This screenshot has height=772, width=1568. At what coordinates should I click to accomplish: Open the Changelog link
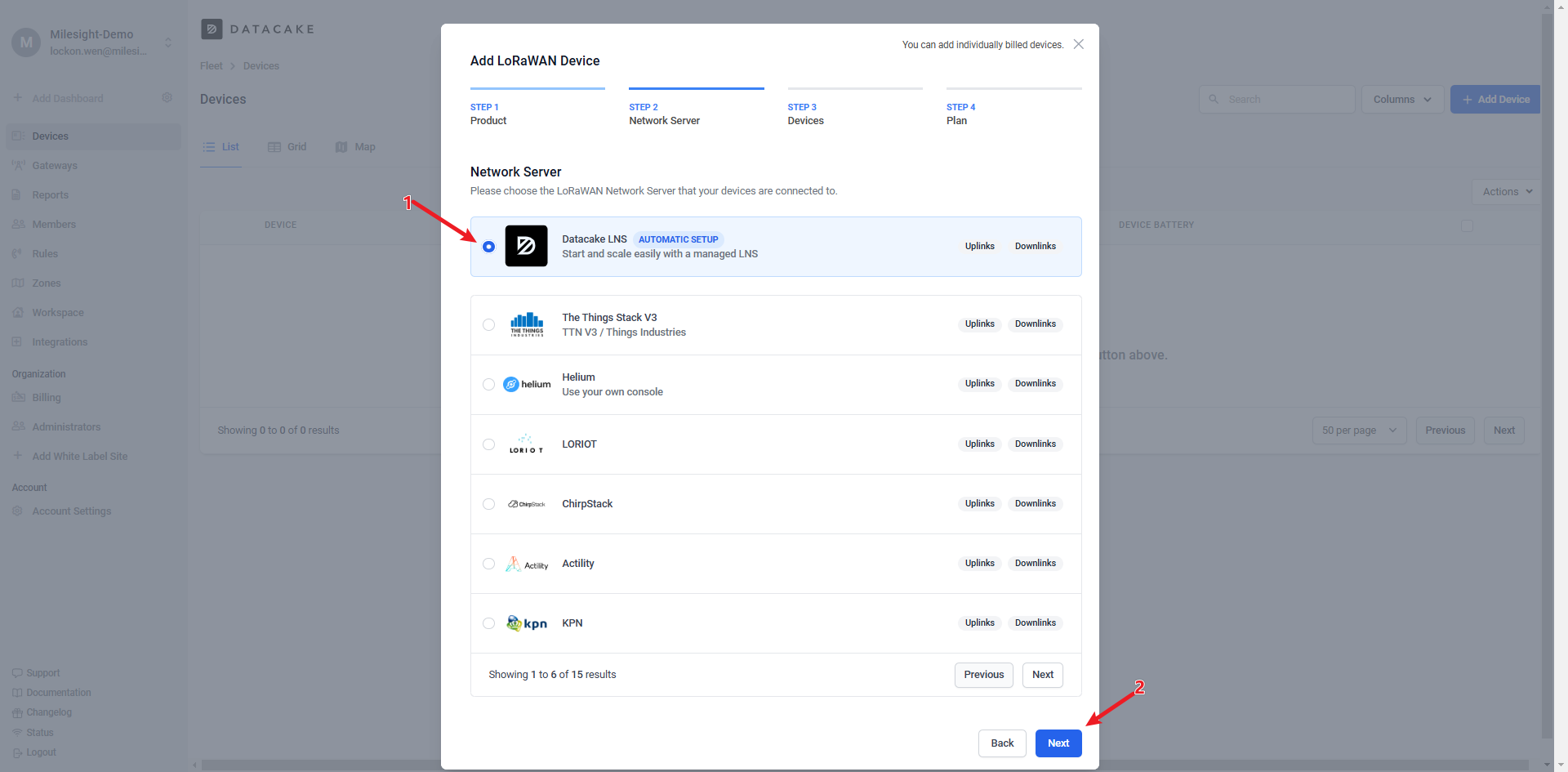point(42,712)
